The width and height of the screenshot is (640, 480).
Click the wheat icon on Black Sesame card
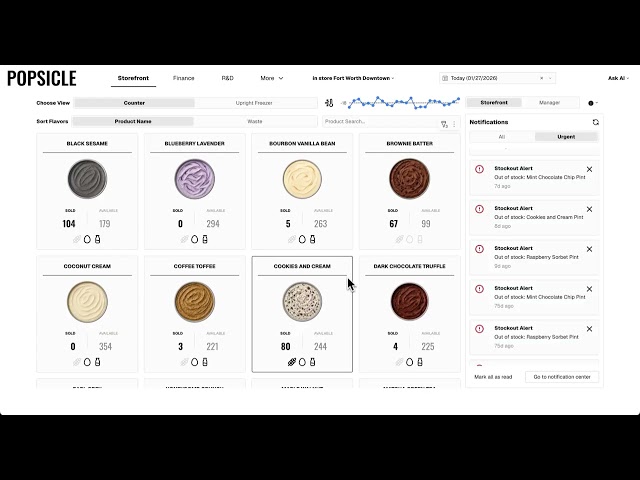click(x=77, y=240)
